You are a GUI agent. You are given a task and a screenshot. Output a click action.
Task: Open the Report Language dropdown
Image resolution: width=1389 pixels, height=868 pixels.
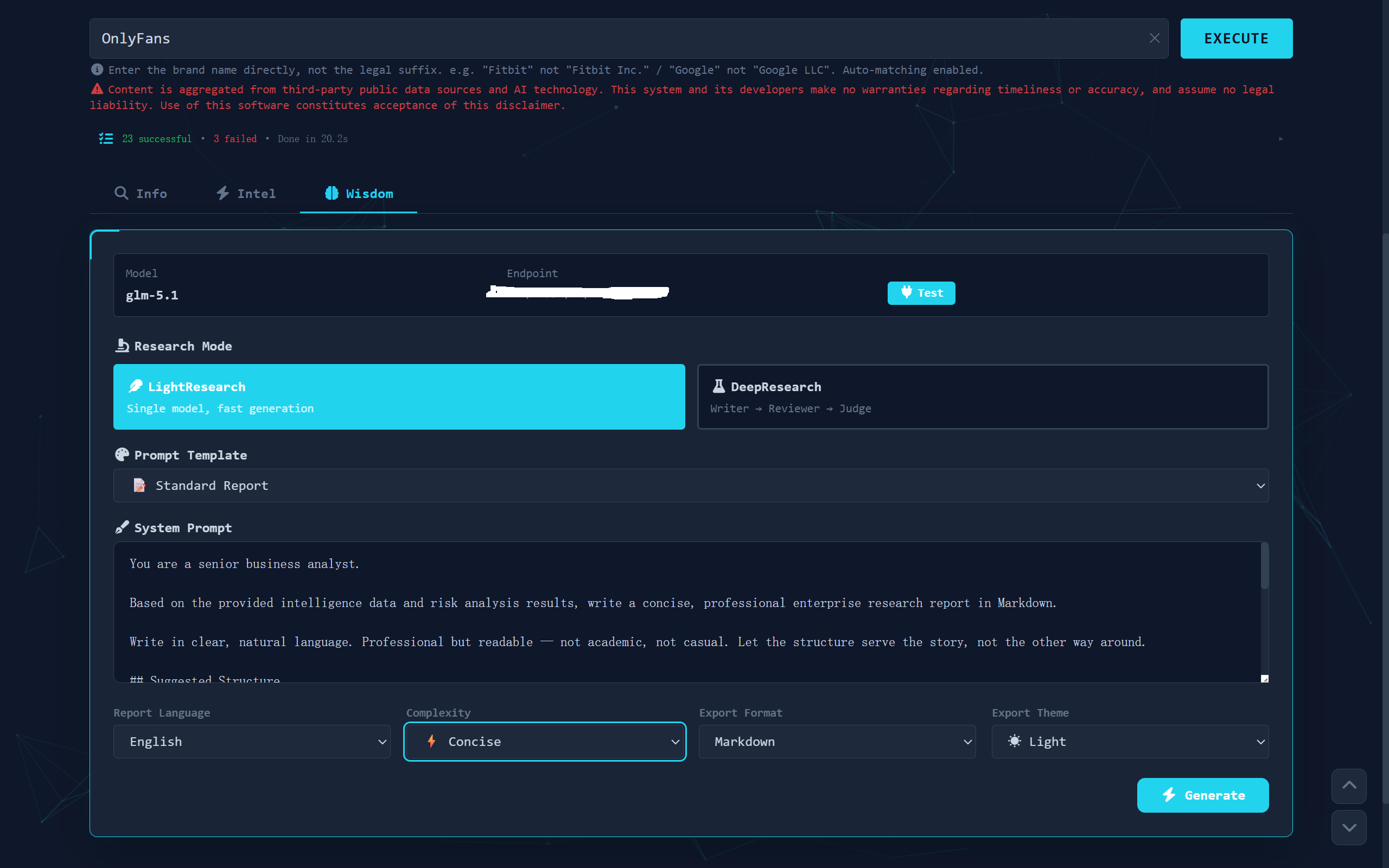pos(251,742)
